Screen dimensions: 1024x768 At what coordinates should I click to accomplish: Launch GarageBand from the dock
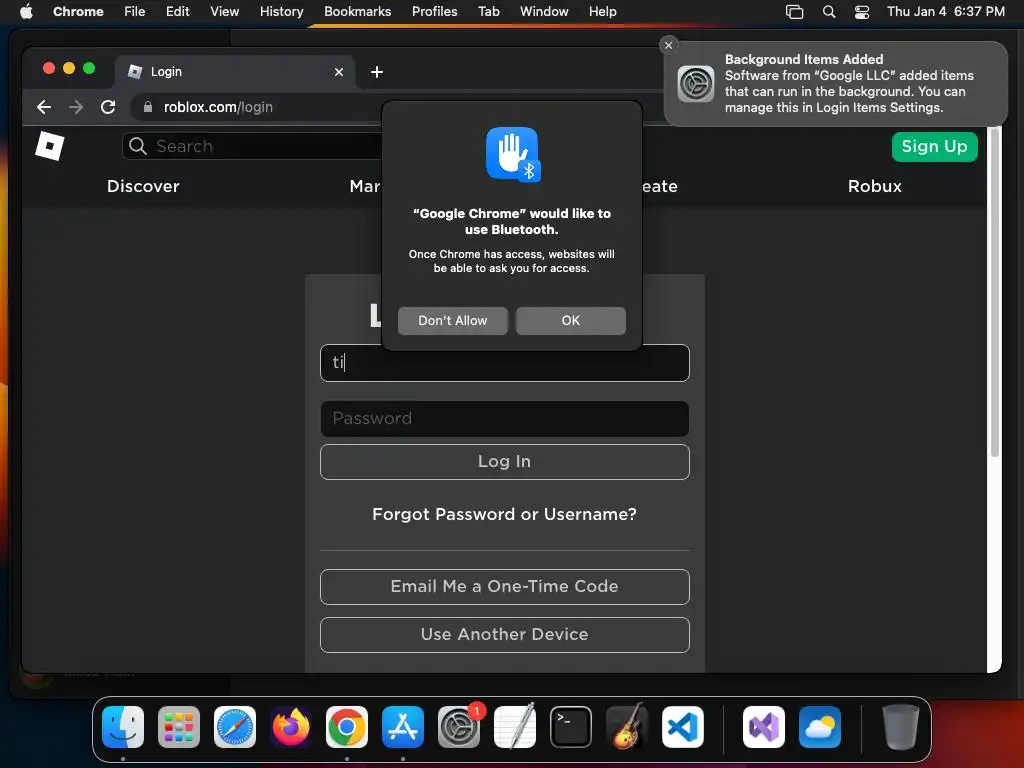click(627, 727)
